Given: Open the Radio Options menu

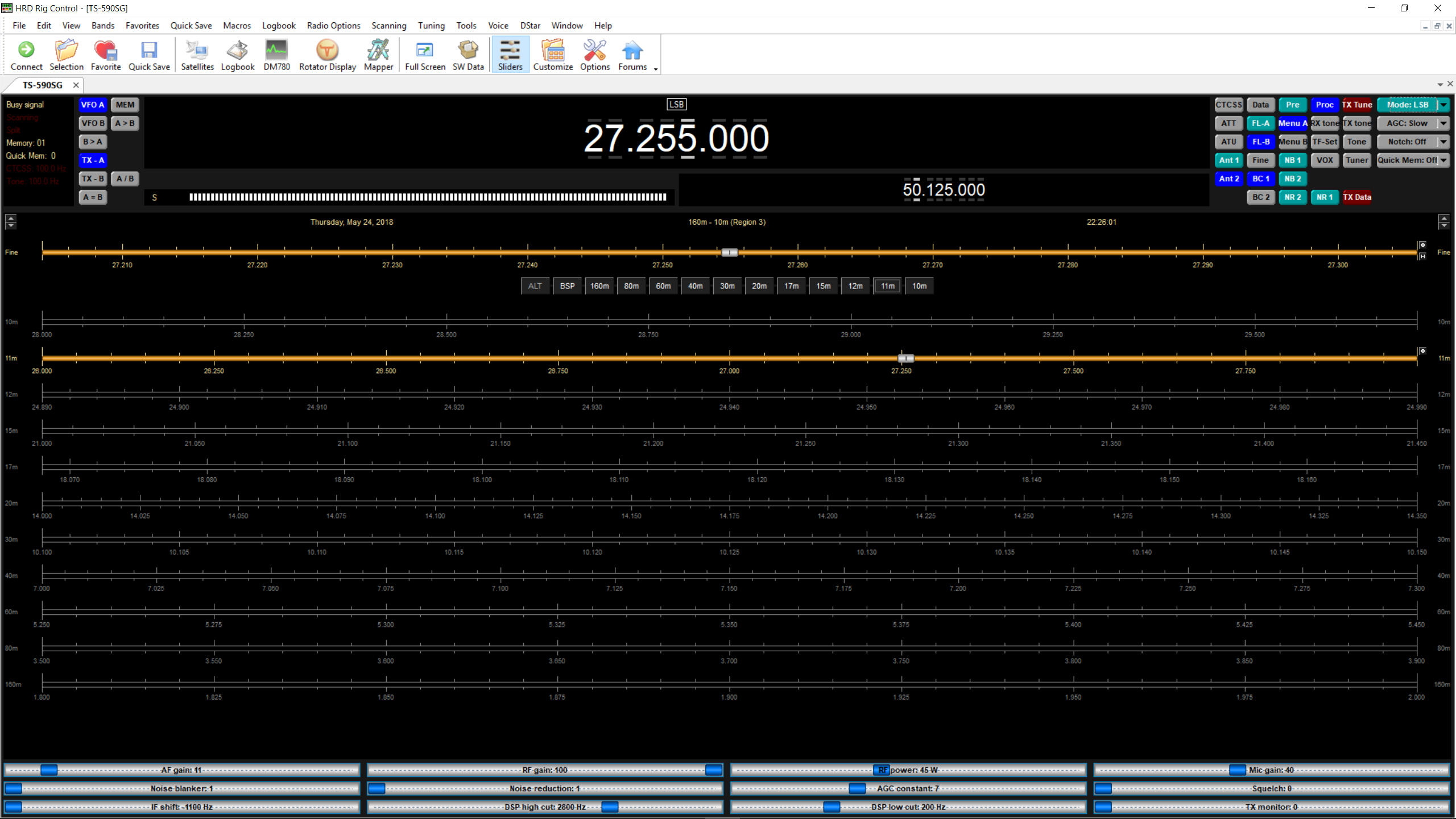Looking at the screenshot, I should 333,26.
